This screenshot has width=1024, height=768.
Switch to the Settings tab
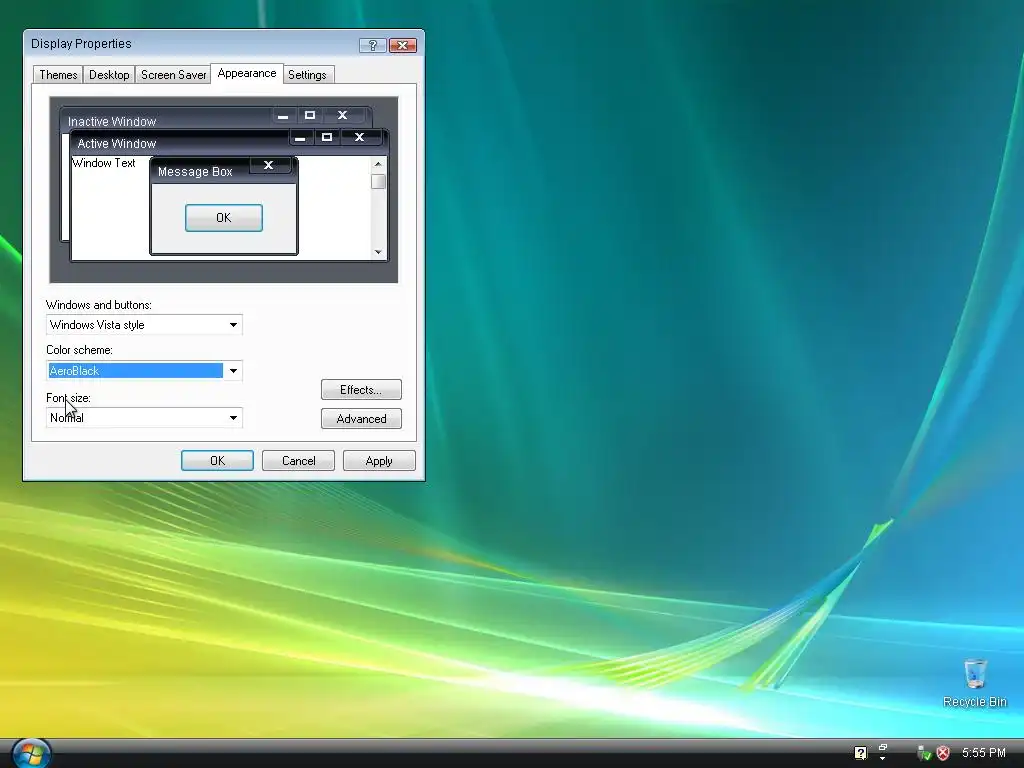tap(307, 74)
